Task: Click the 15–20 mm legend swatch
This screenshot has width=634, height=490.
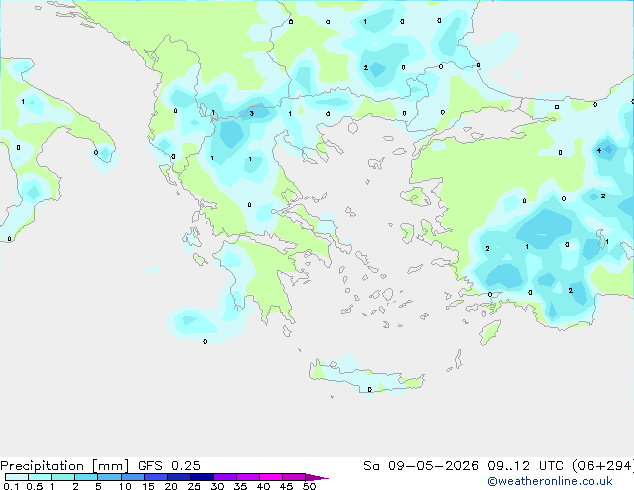Action: pyautogui.click(x=155, y=477)
